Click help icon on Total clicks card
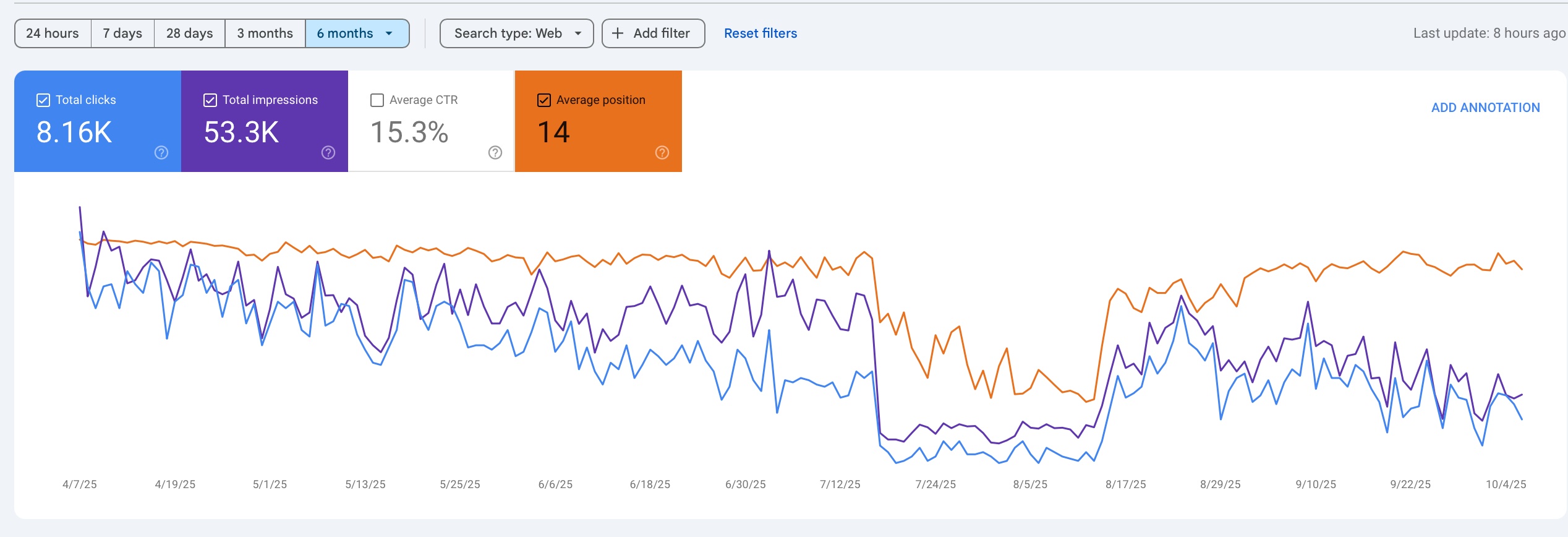 [x=161, y=153]
